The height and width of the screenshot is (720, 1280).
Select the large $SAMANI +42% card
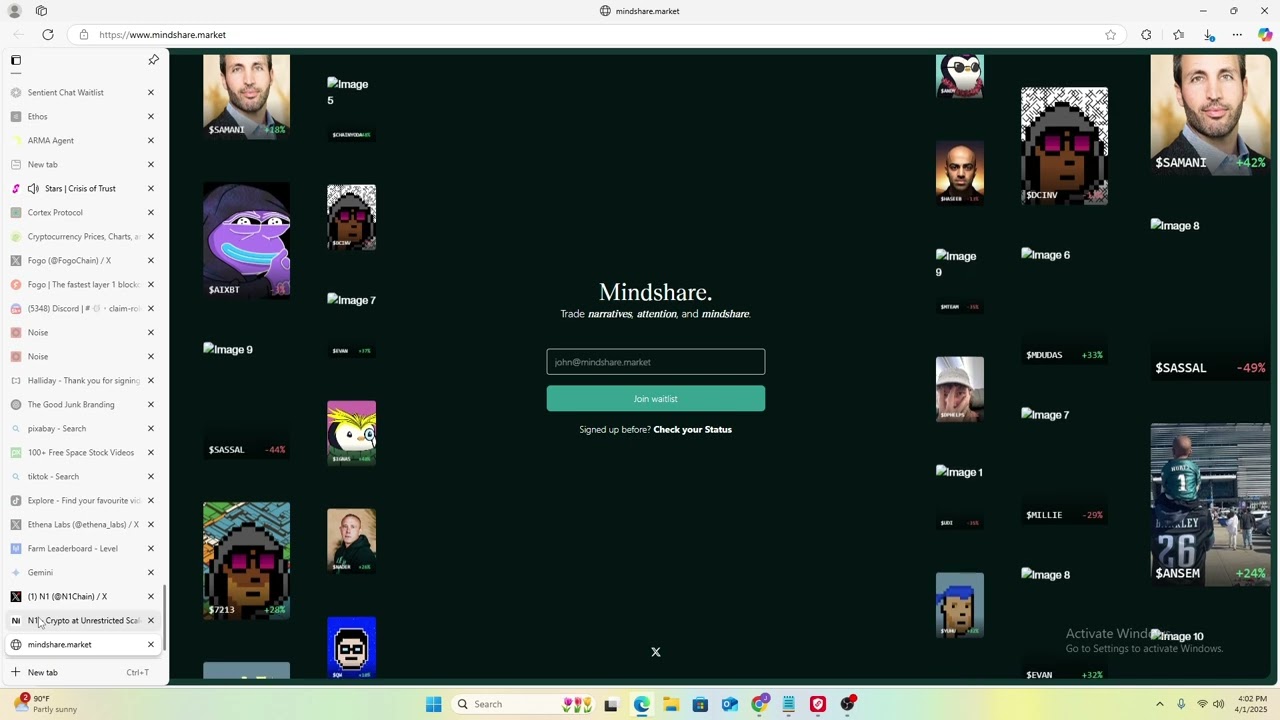point(1210,114)
